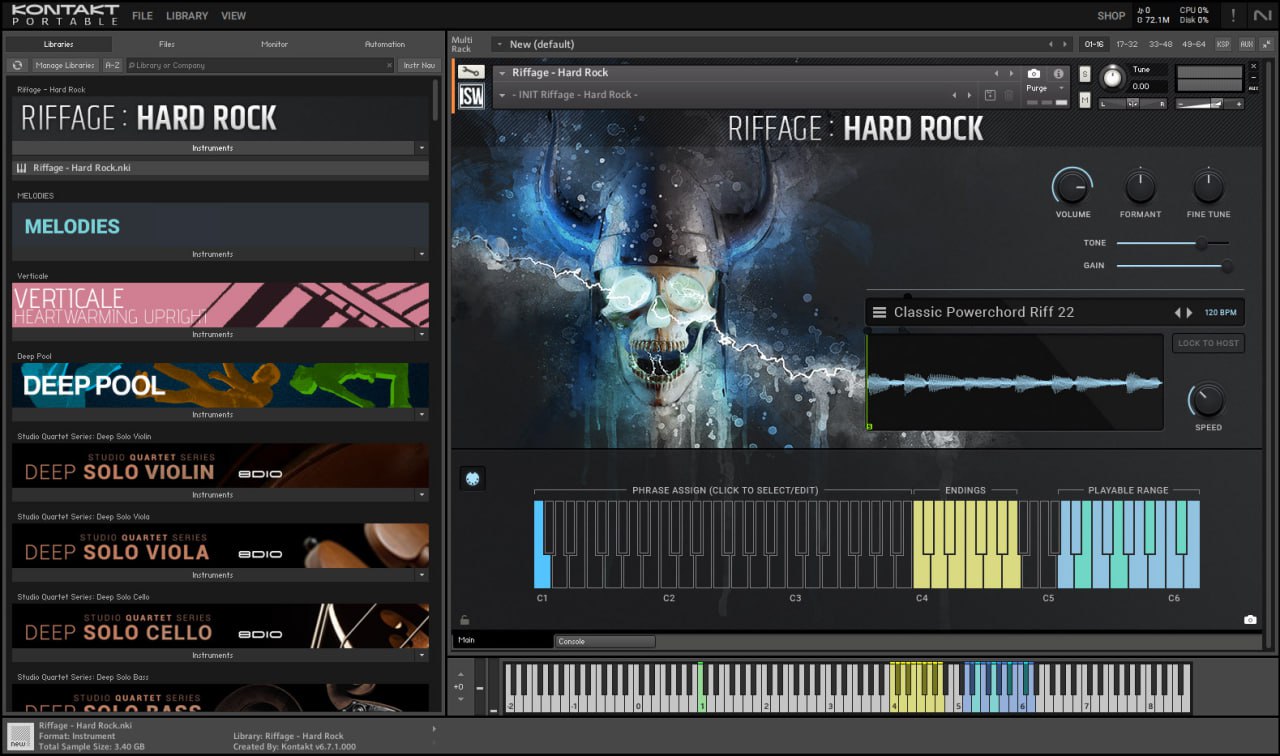Shift keyboard octave up arrow
The image size is (1280, 756).
(459, 674)
